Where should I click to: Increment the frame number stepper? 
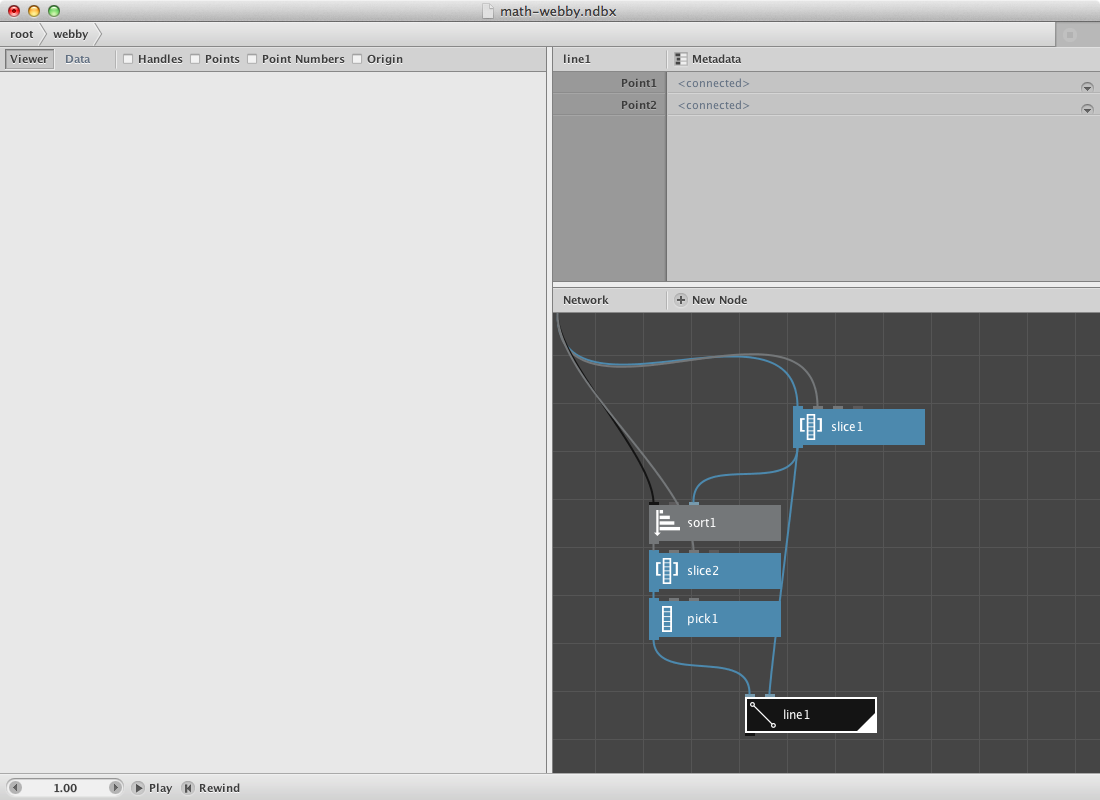click(115, 788)
